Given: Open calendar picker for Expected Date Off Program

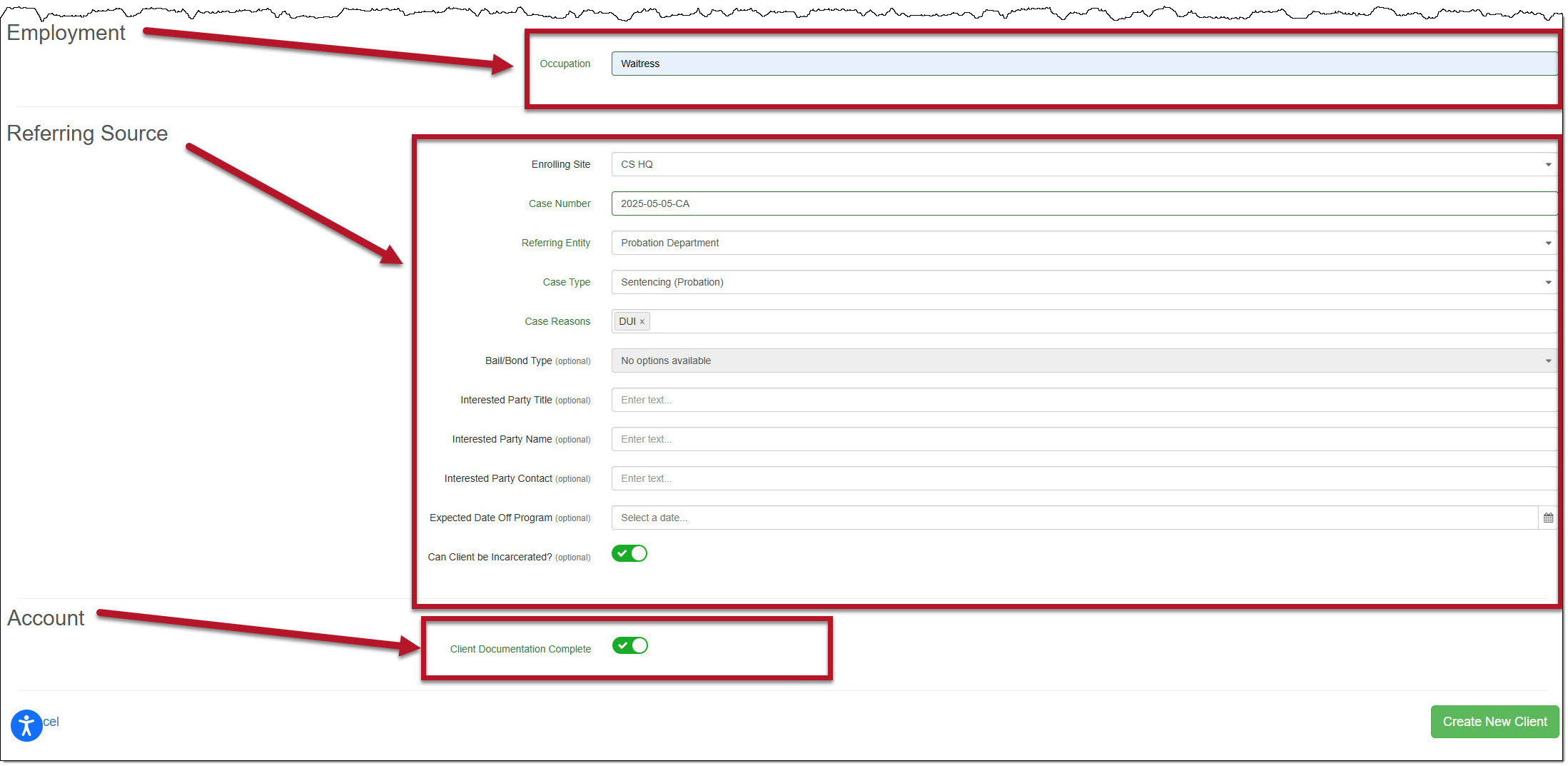Looking at the screenshot, I should pos(1548,518).
